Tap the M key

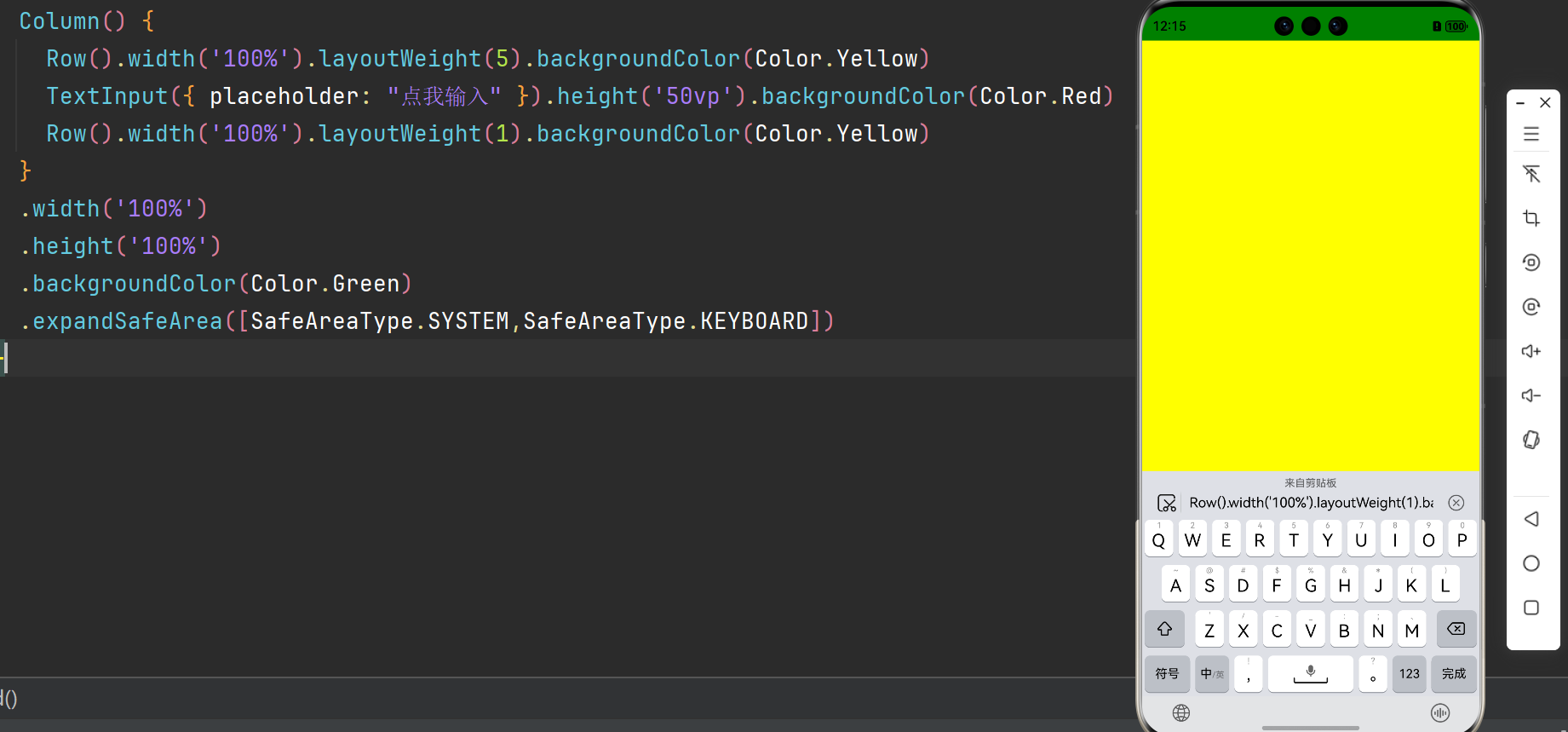[x=1411, y=629]
